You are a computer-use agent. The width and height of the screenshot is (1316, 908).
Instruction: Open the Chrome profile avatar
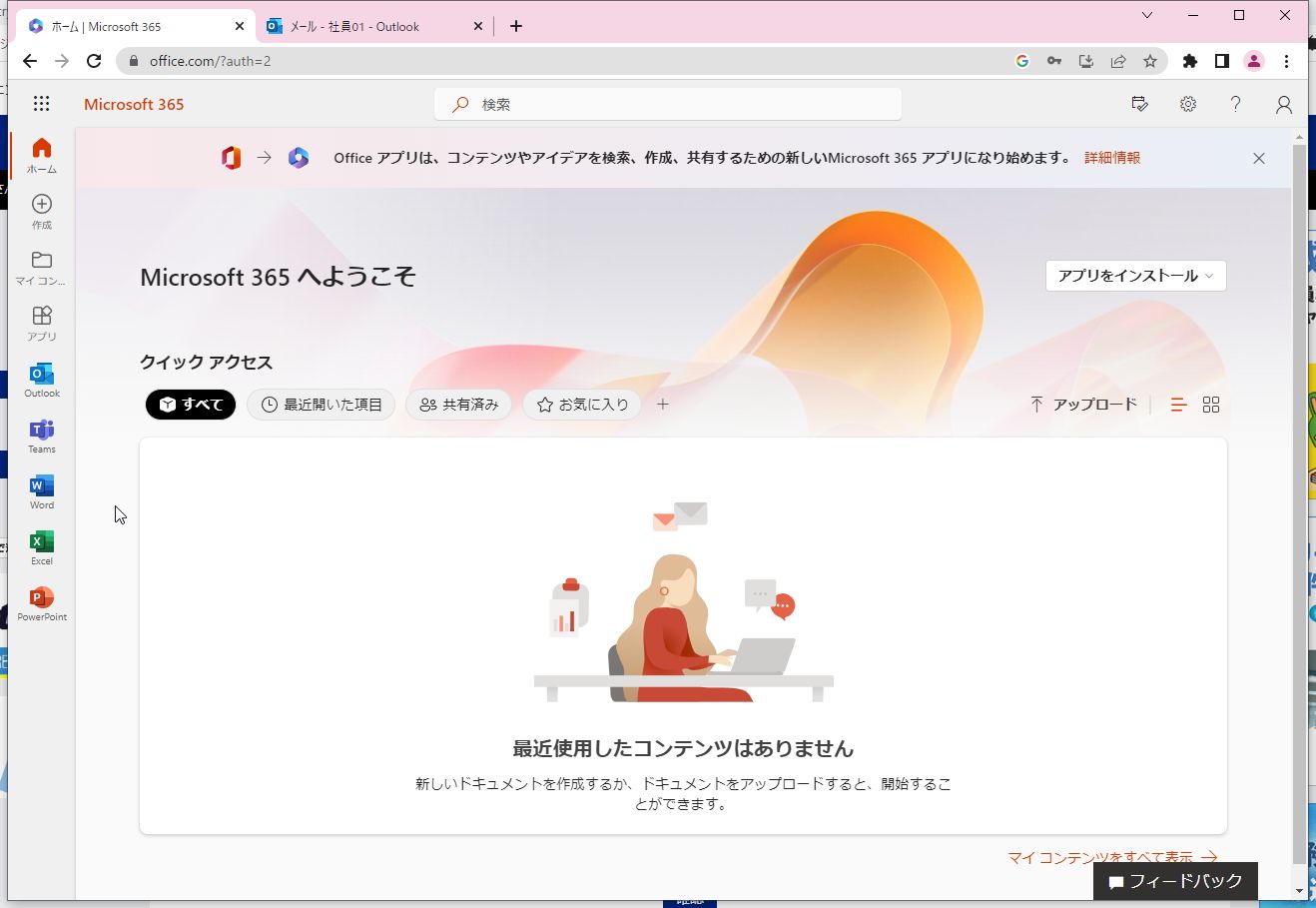click(1254, 61)
